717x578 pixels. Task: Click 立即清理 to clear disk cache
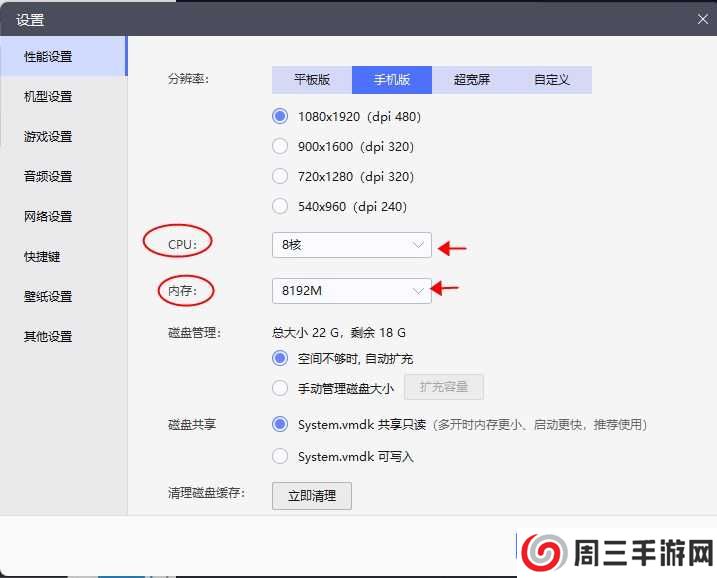(x=311, y=496)
